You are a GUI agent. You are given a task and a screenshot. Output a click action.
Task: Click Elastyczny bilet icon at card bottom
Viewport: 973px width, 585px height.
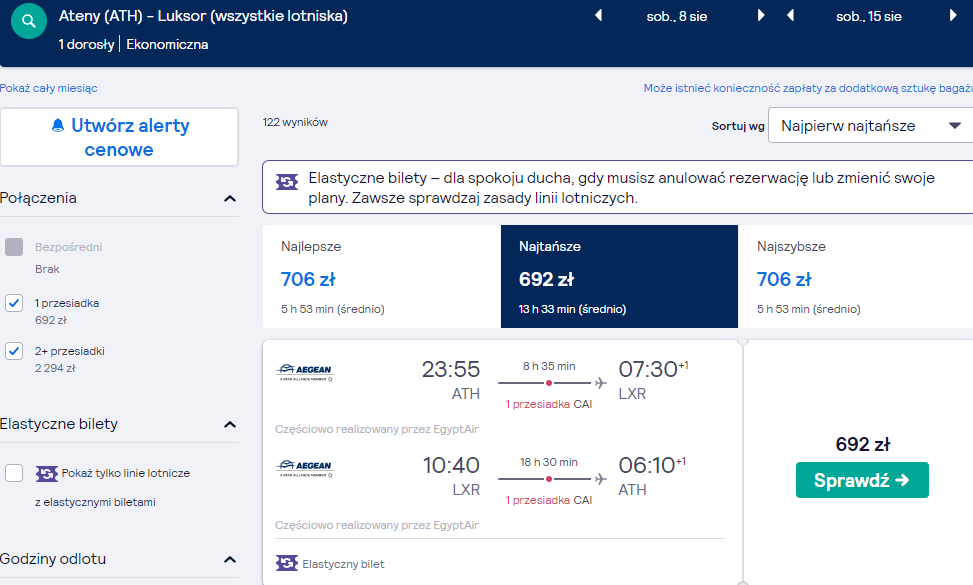[287, 563]
